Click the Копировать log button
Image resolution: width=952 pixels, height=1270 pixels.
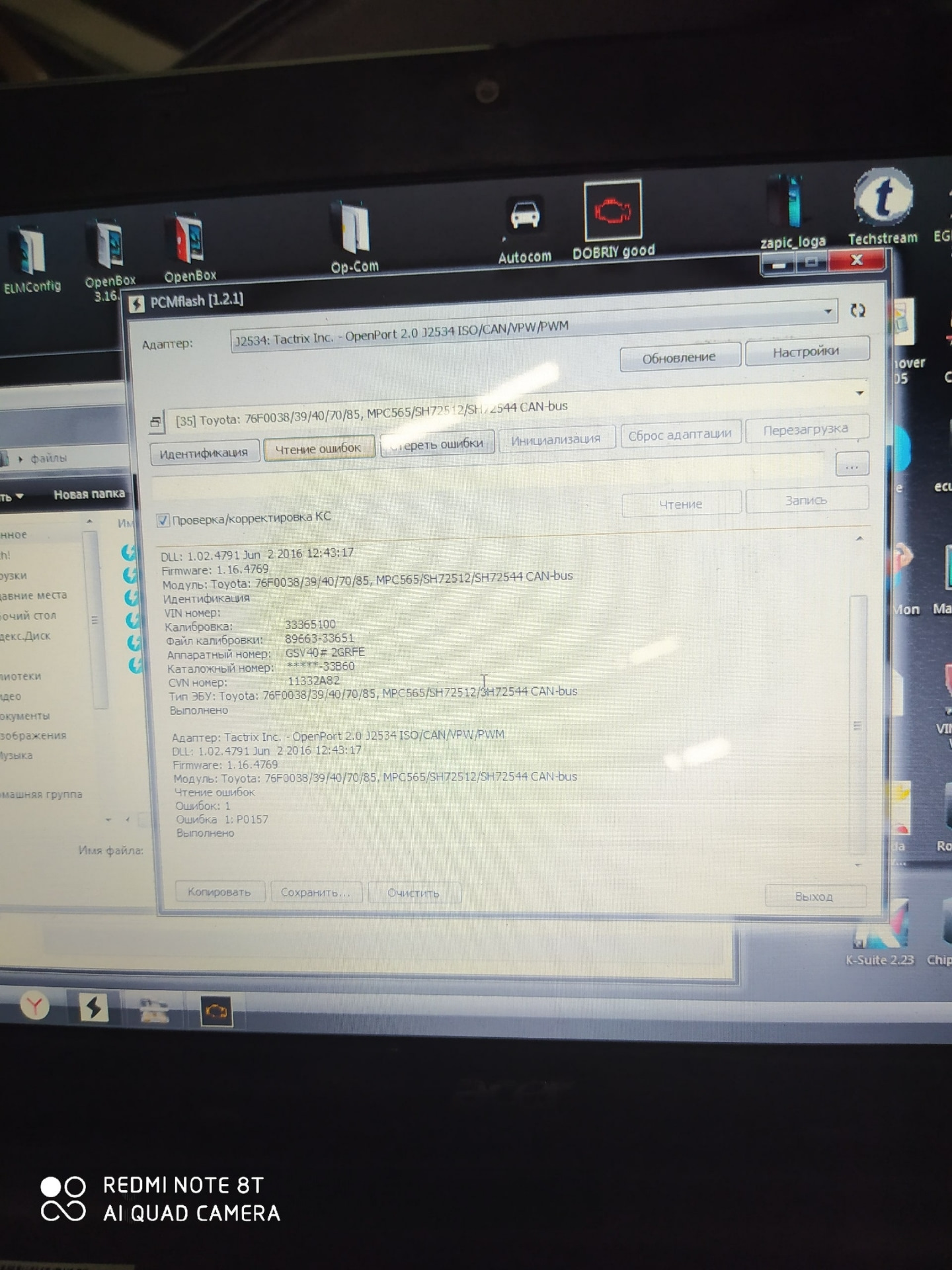coord(219,892)
